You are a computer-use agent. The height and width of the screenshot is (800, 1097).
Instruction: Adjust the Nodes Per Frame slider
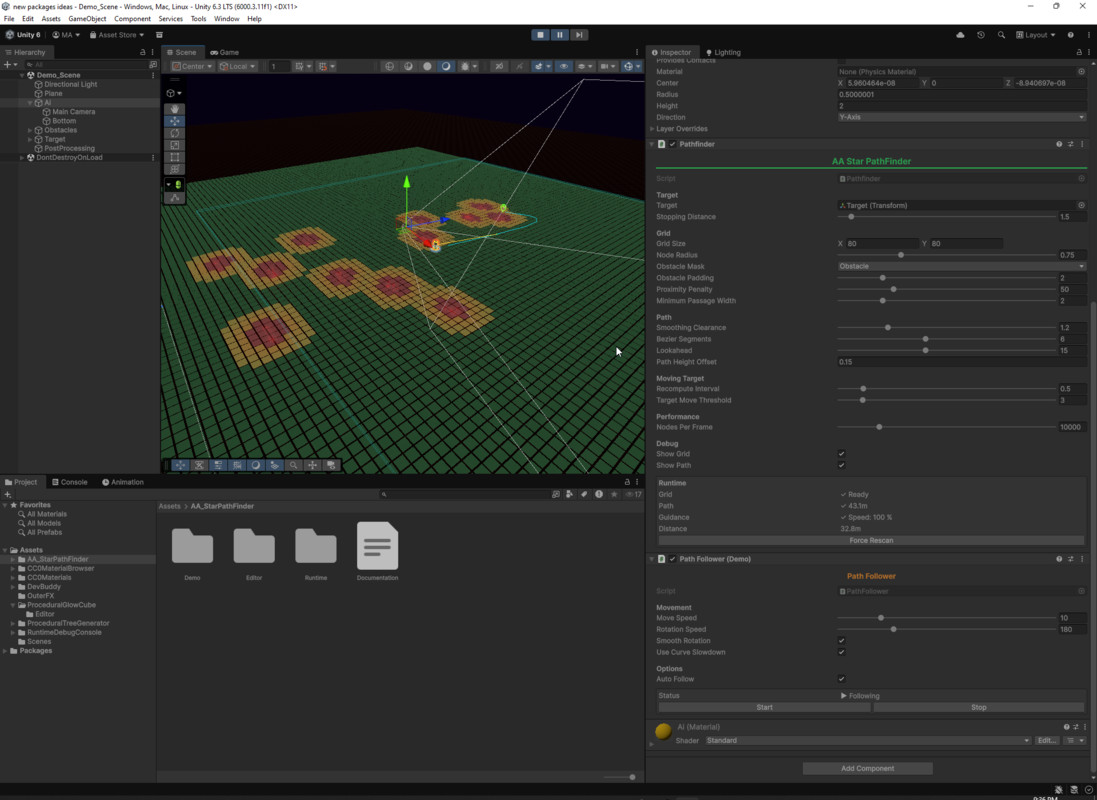point(946,427)
